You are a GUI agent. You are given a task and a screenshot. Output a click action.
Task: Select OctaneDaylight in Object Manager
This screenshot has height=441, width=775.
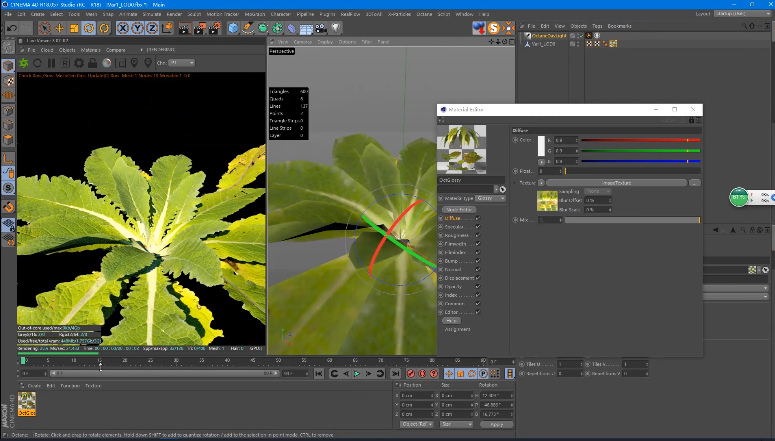coord(549,36)
